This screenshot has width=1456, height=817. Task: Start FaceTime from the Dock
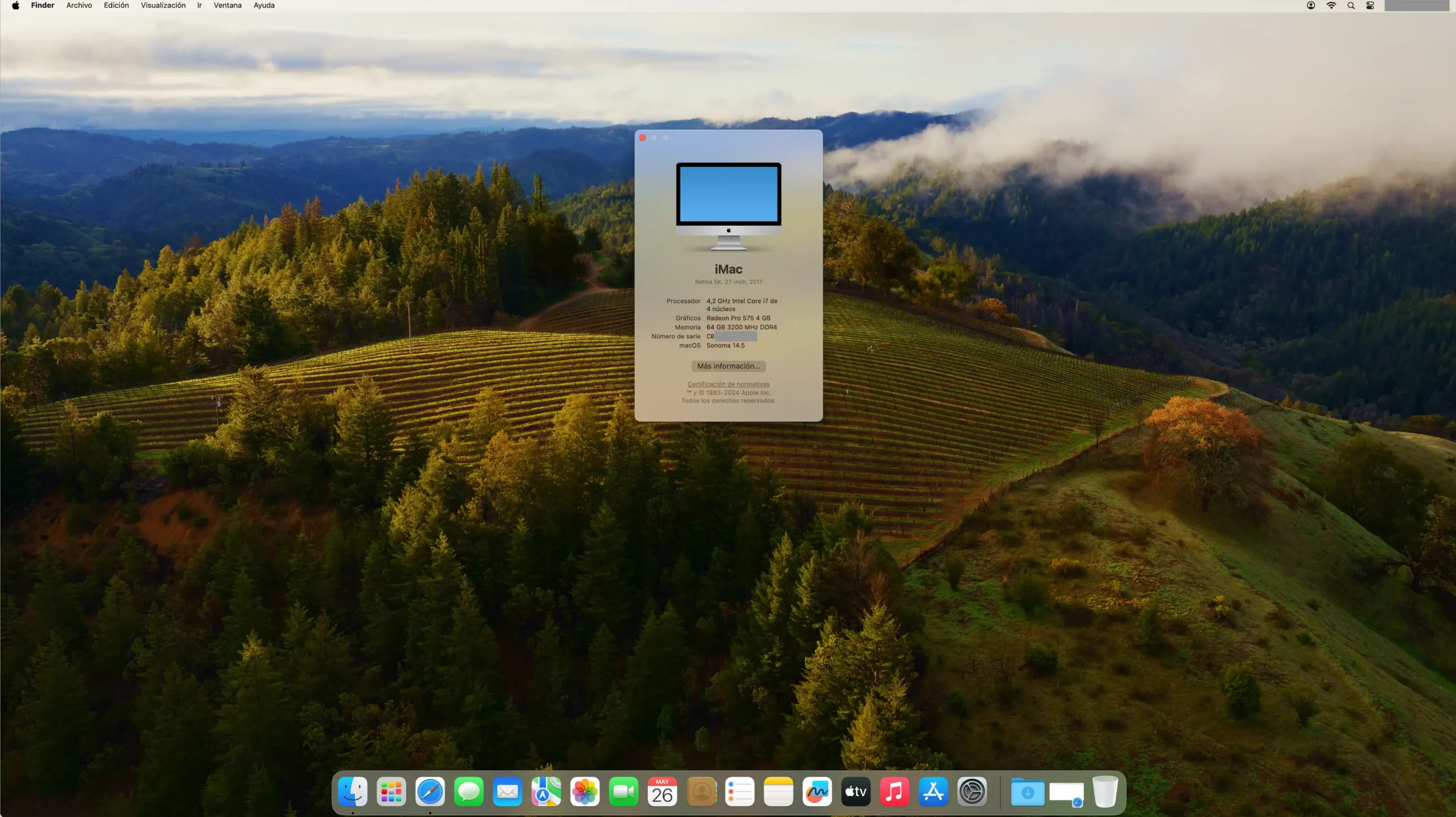coord(623,791)
